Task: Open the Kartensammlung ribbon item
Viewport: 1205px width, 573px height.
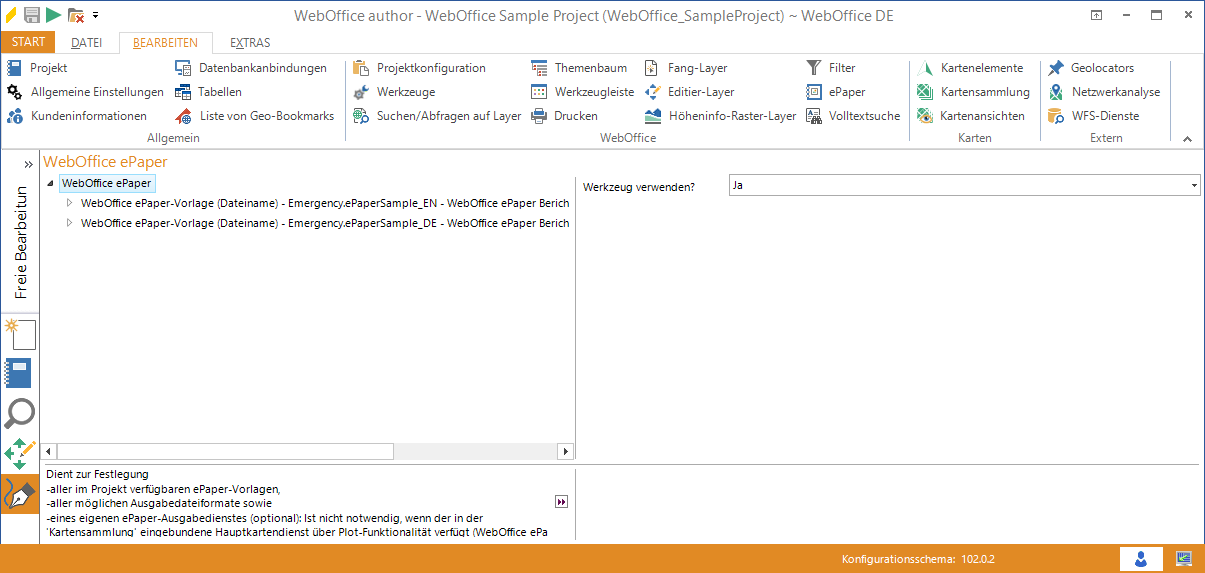Action: [974, 92]
